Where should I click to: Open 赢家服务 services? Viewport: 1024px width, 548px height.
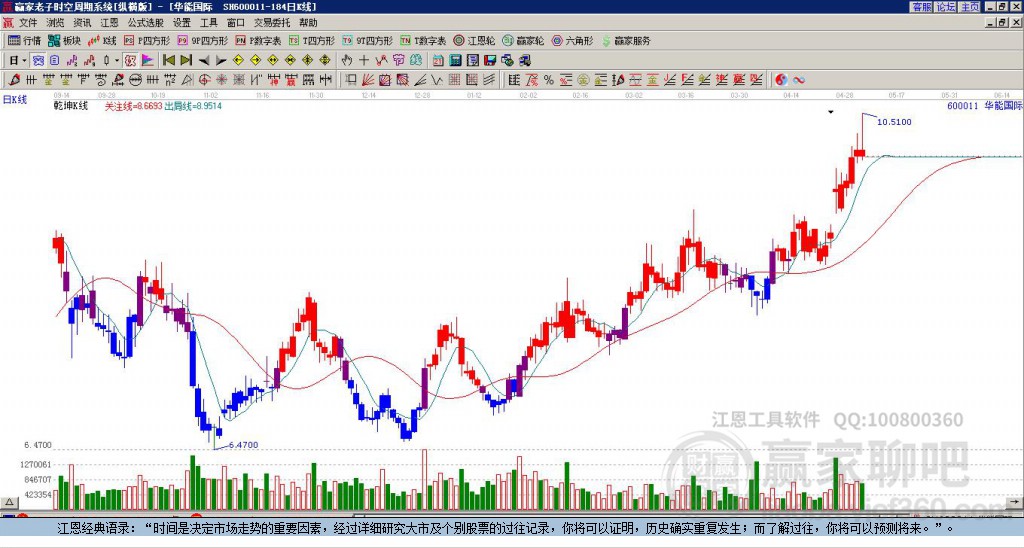click(x=626, y=40)
